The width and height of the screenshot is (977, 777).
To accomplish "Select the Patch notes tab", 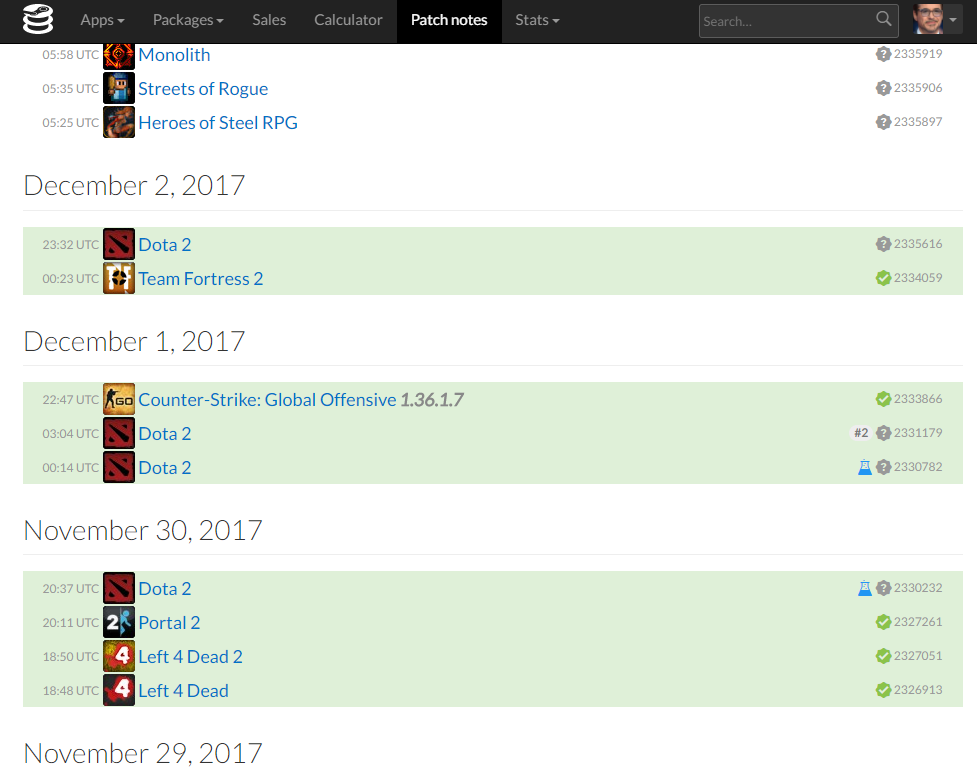I will (449, 20).
